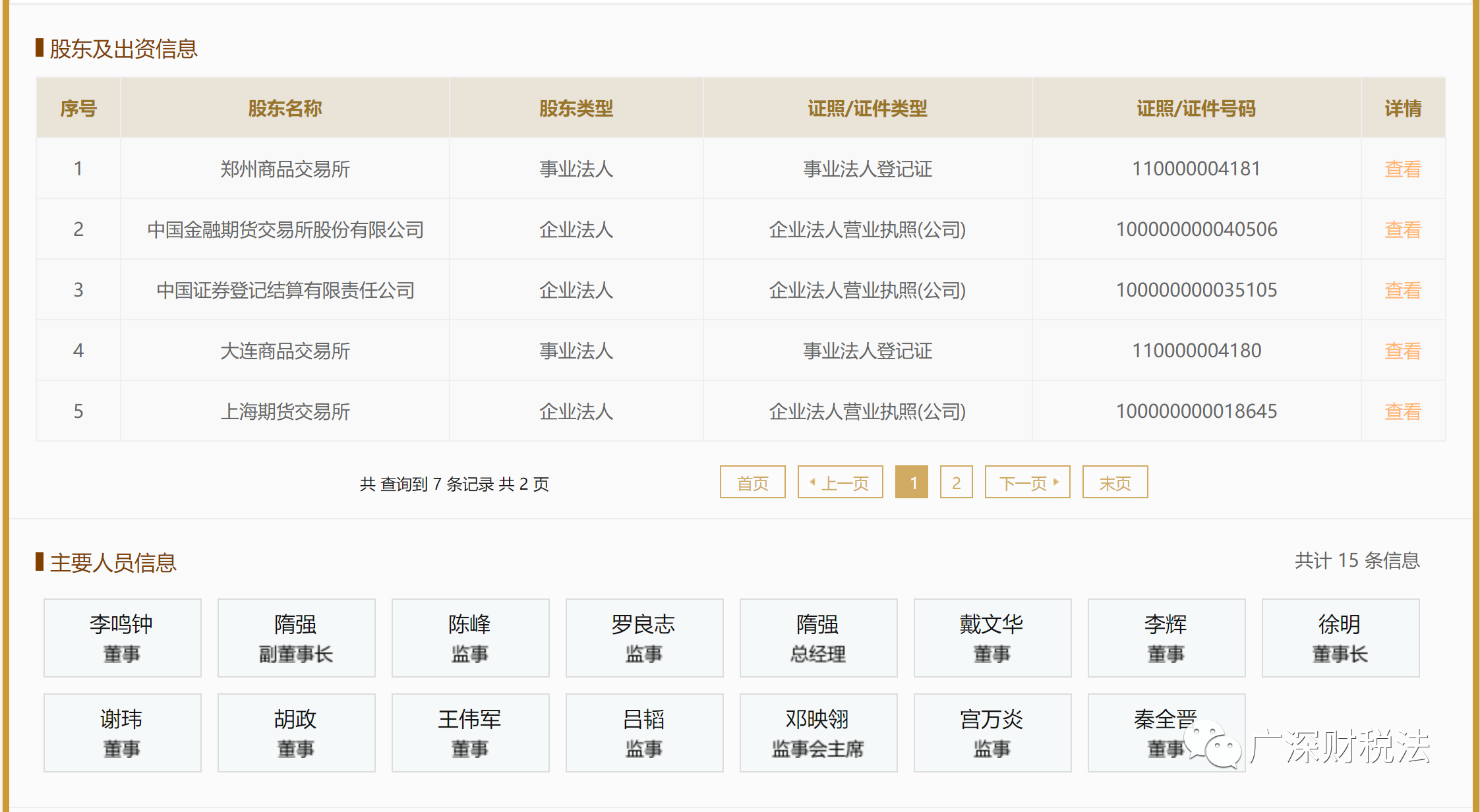1480x812 pixels.
Task: Go to first page 首页
Action: pyautogui.click(x=752, y=482)
